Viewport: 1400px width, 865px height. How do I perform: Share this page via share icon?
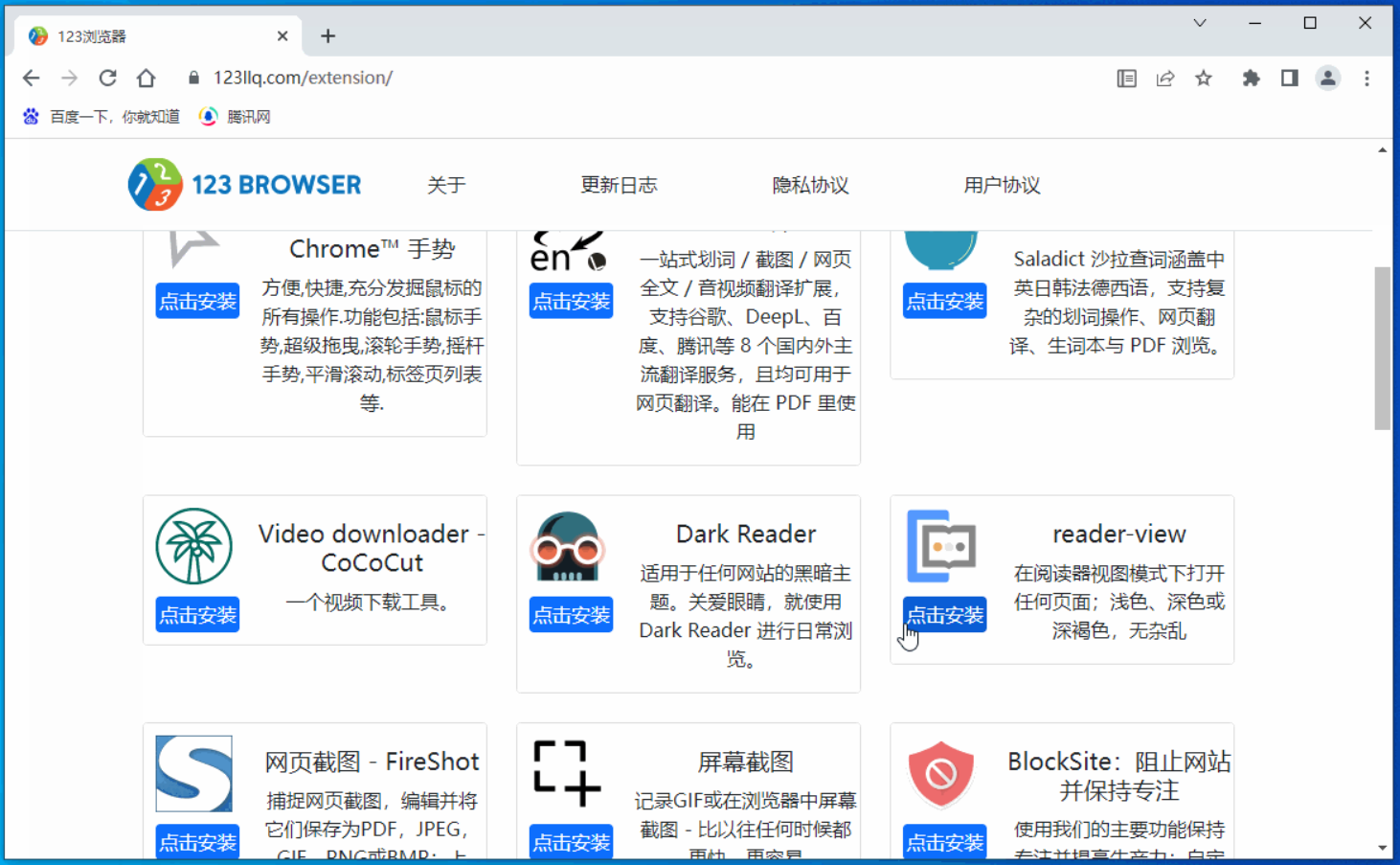1164,79
